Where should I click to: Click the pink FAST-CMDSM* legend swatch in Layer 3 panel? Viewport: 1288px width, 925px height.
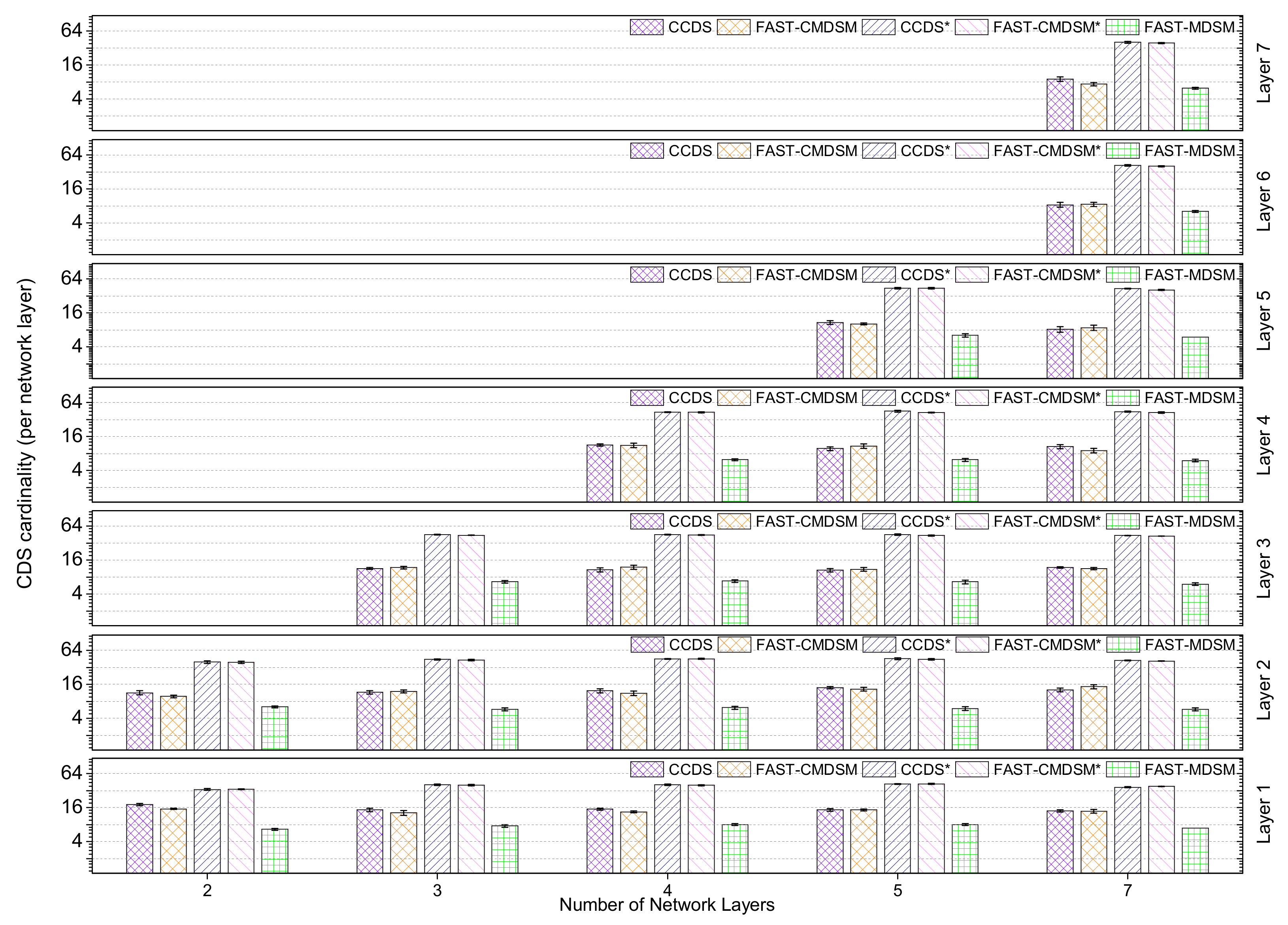point(972,521)
